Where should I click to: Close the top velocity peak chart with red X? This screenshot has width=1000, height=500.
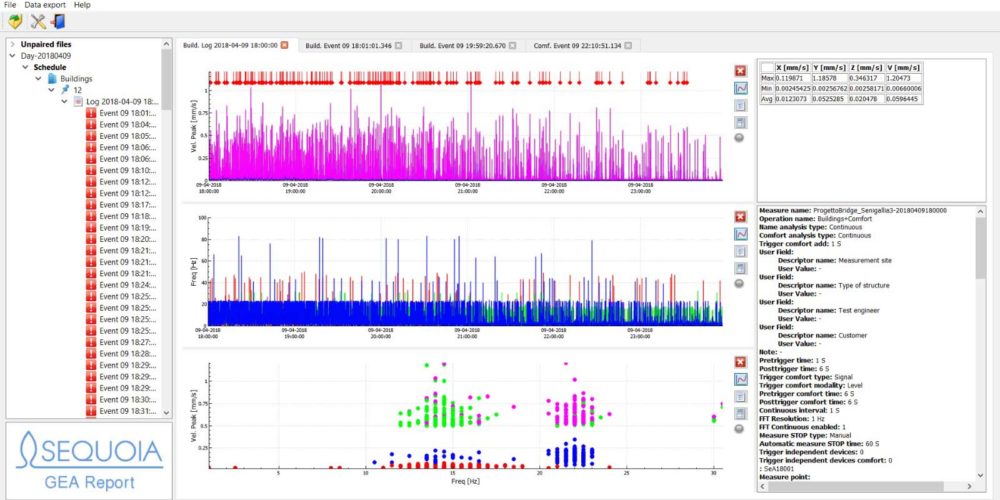pyautogui.click(x=741, y=70)
